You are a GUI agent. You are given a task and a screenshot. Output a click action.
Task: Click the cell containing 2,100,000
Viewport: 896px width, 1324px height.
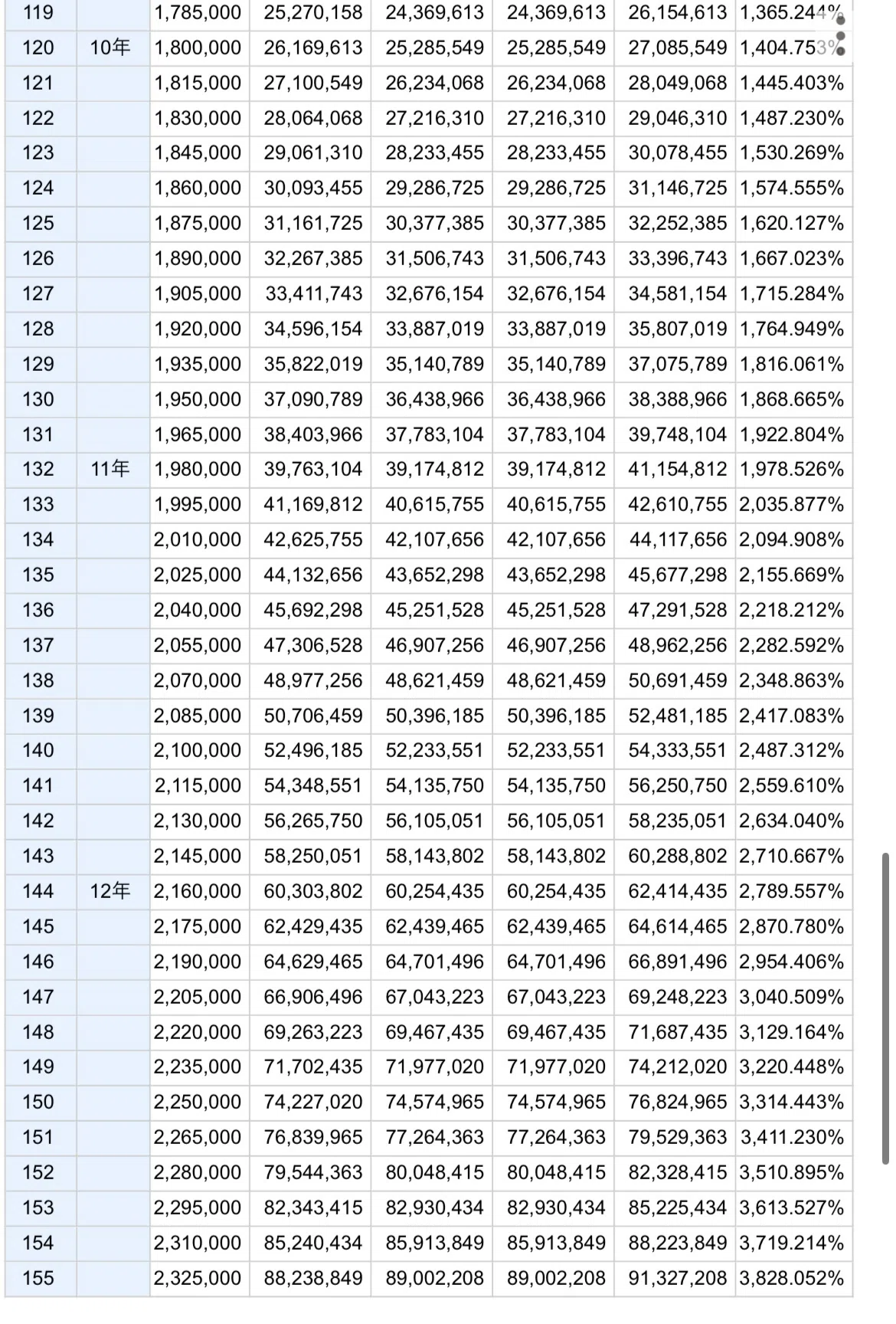click(x=199, y=750)
